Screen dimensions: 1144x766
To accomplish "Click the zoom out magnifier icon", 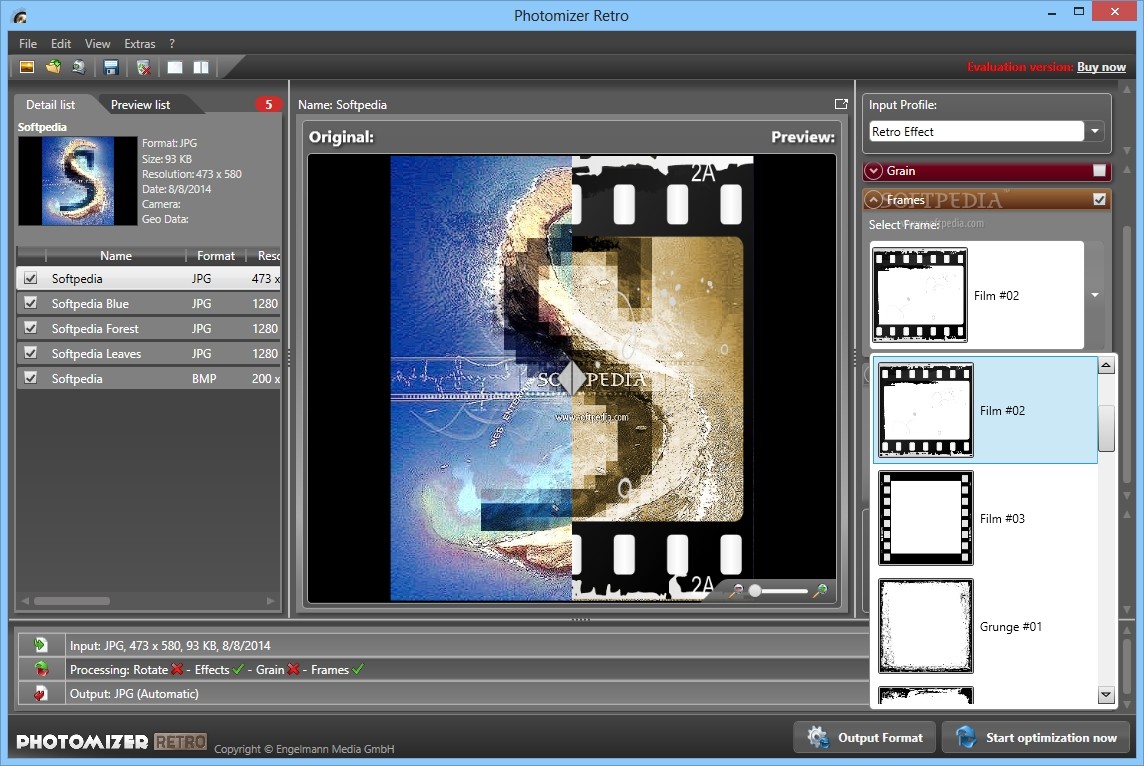I will pyautogui.click(x=736, y=590).
